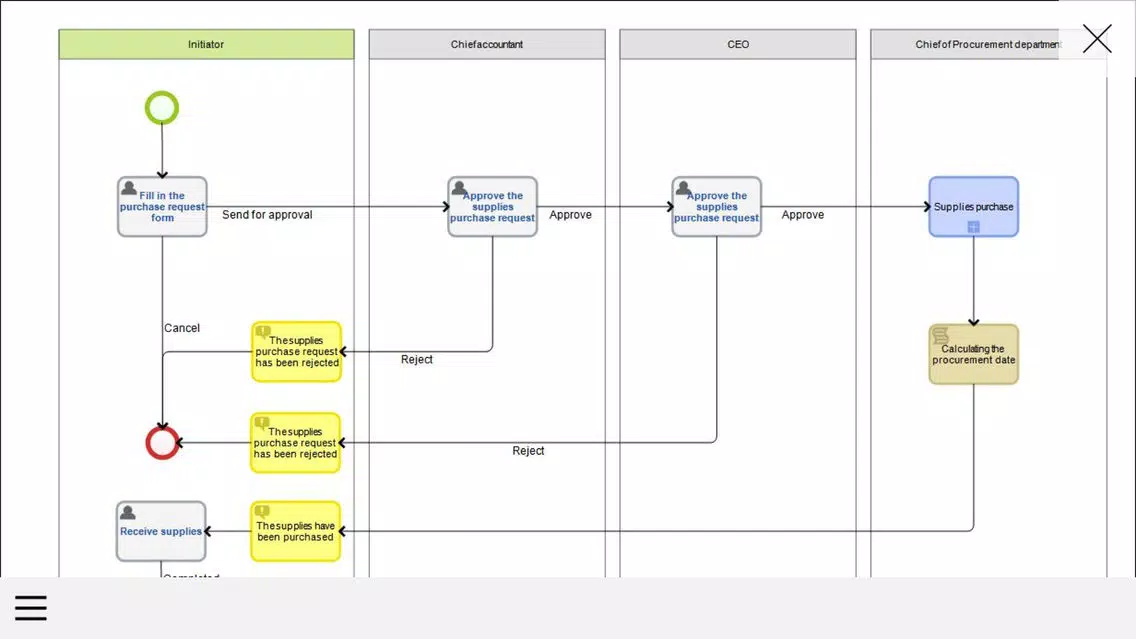Click the notification icon on The supplies have been purchased
Image resolution: width=1136 pixels, height=639 pixels.
[x=262, y=511]
